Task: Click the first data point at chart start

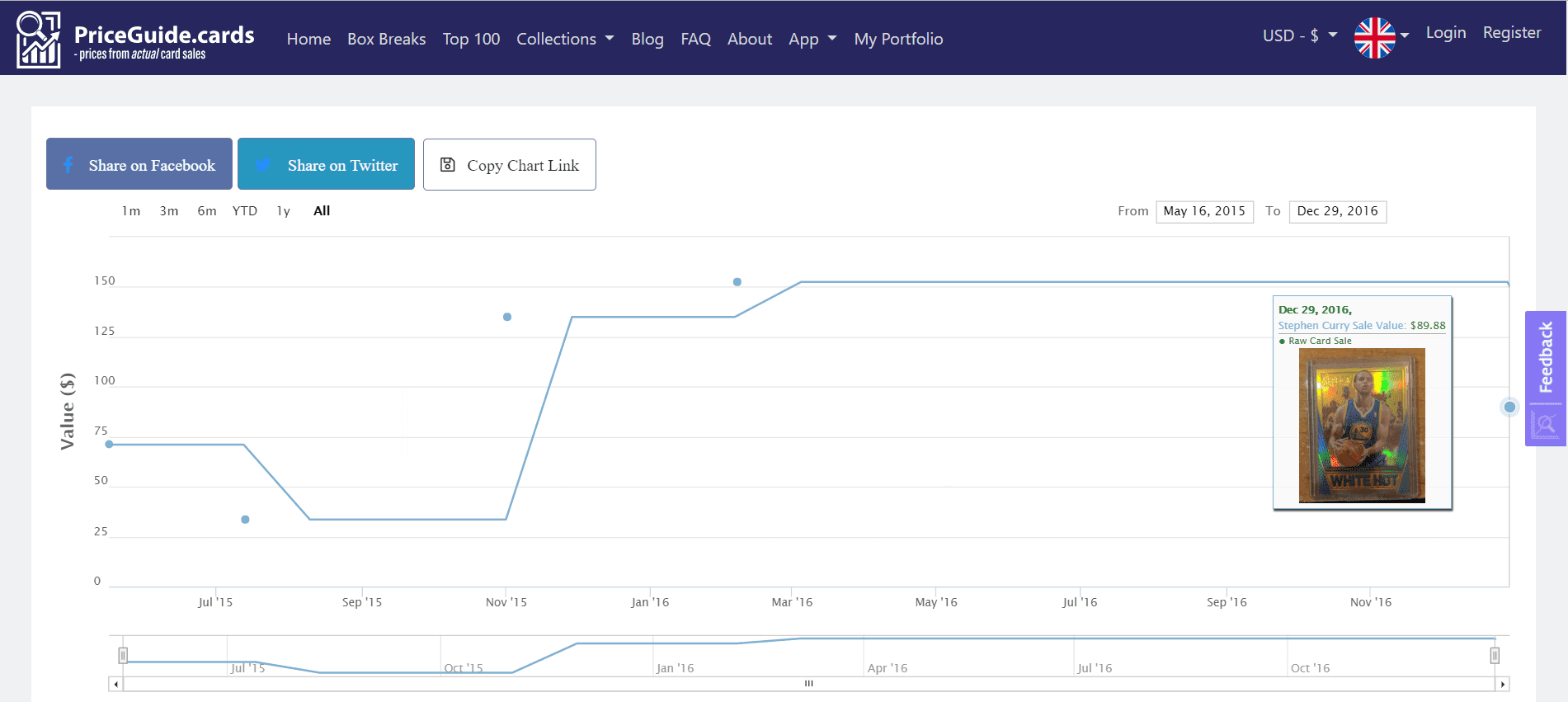Action: point(109,445)
